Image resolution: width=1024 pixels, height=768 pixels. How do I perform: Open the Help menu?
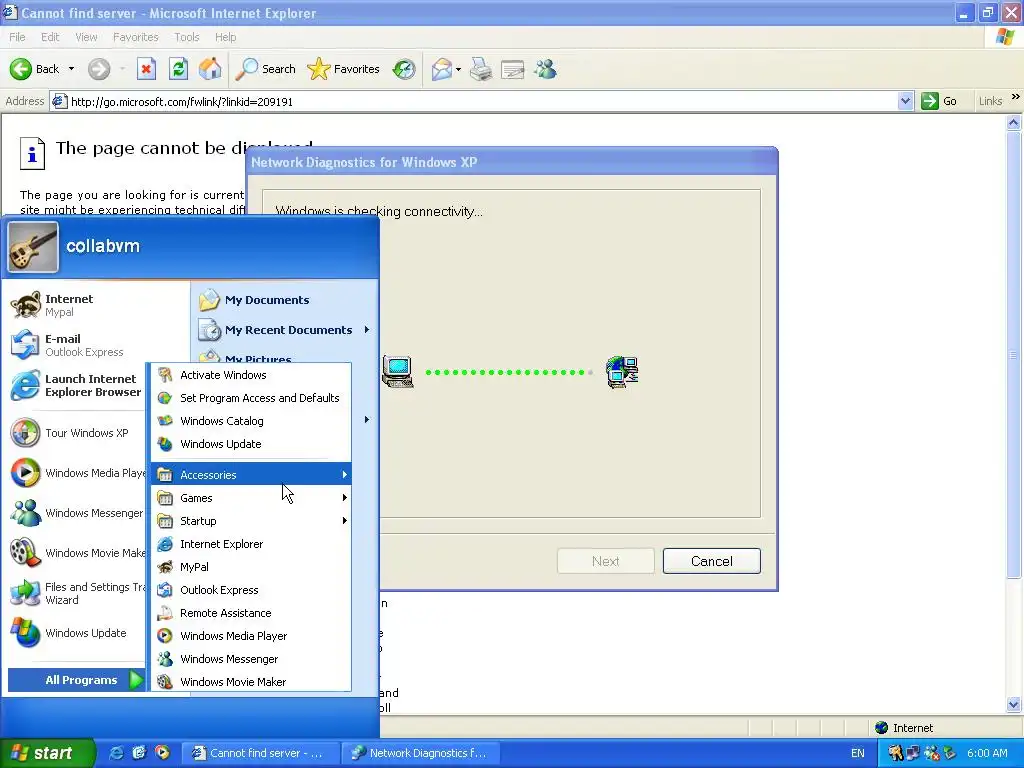coord(225,37)
